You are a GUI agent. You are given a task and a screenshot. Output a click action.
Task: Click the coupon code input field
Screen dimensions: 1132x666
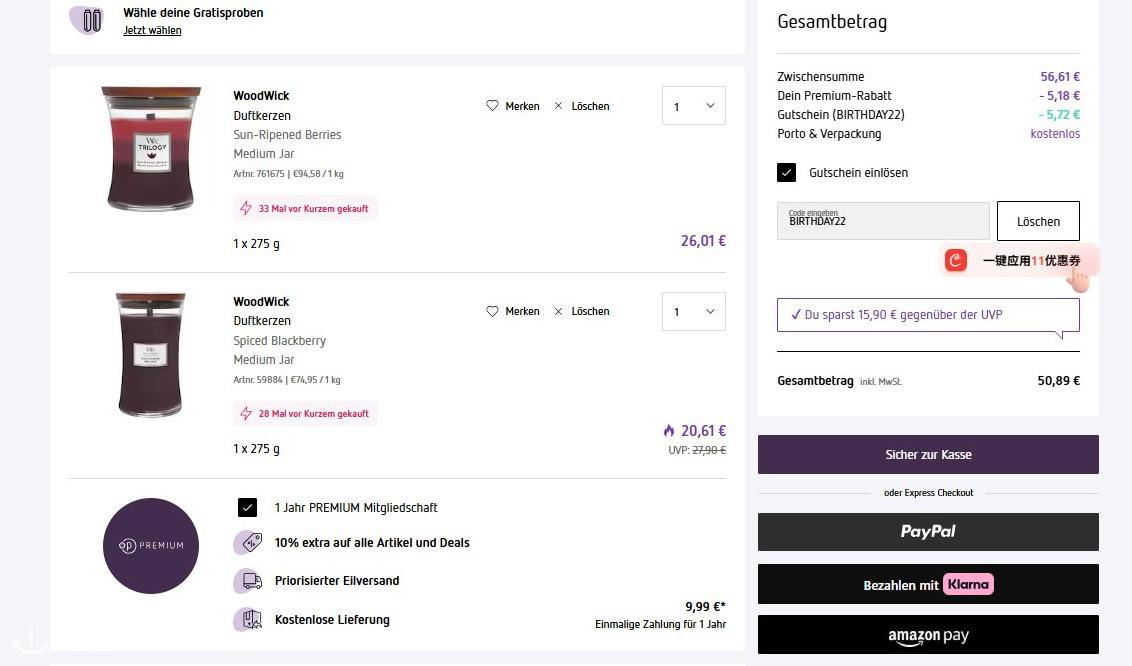(882, 221)
